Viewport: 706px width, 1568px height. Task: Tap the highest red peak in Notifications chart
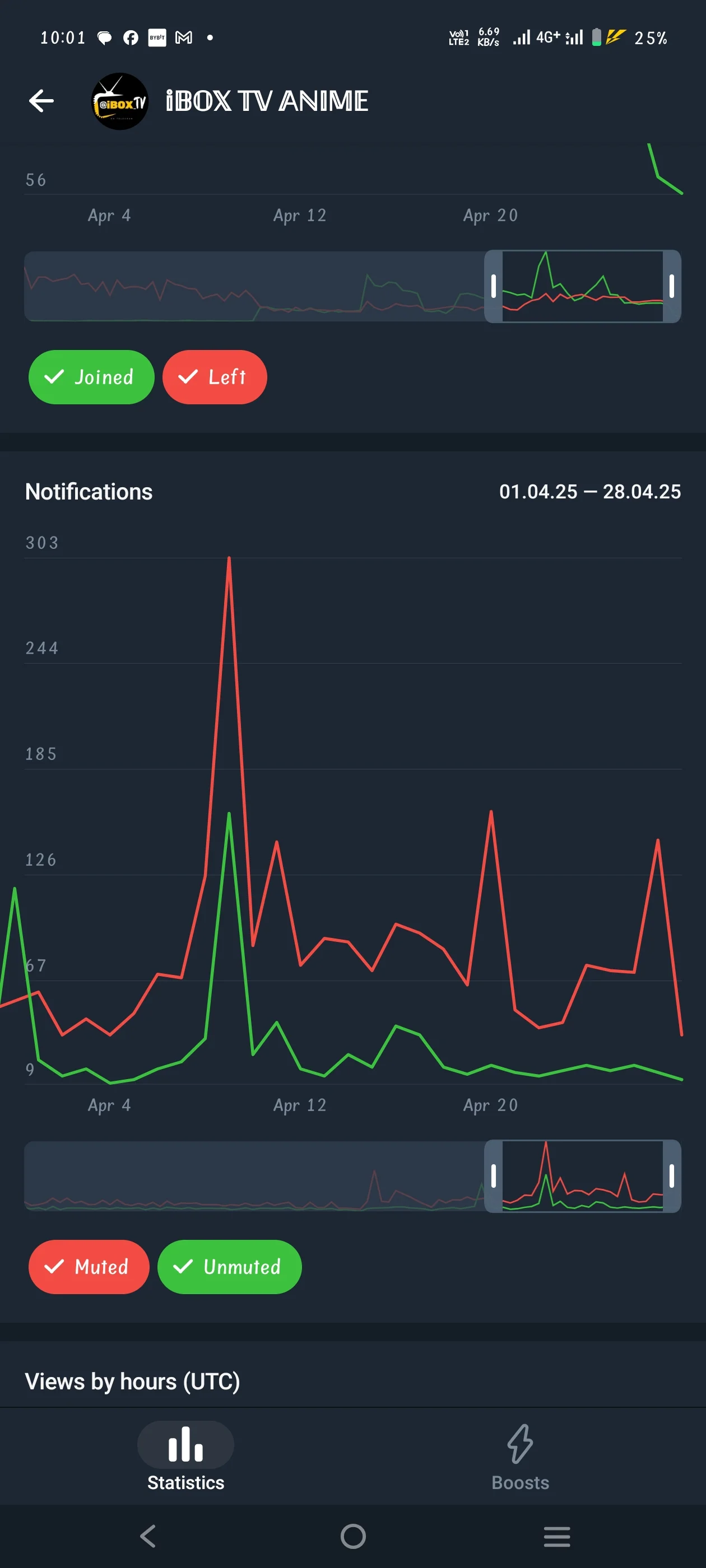229,558
